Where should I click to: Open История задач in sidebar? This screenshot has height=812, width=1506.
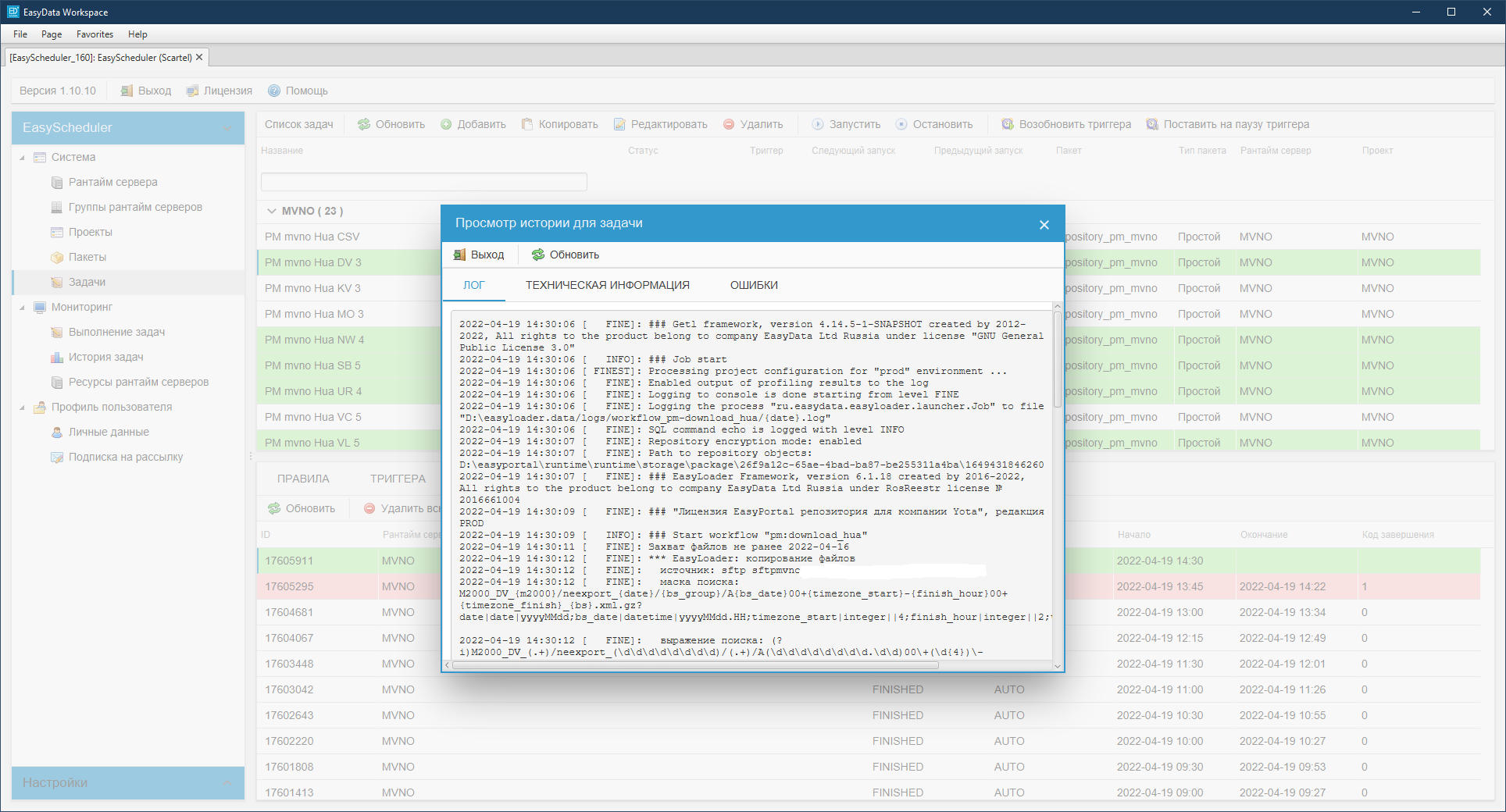[x=105, y=357]
